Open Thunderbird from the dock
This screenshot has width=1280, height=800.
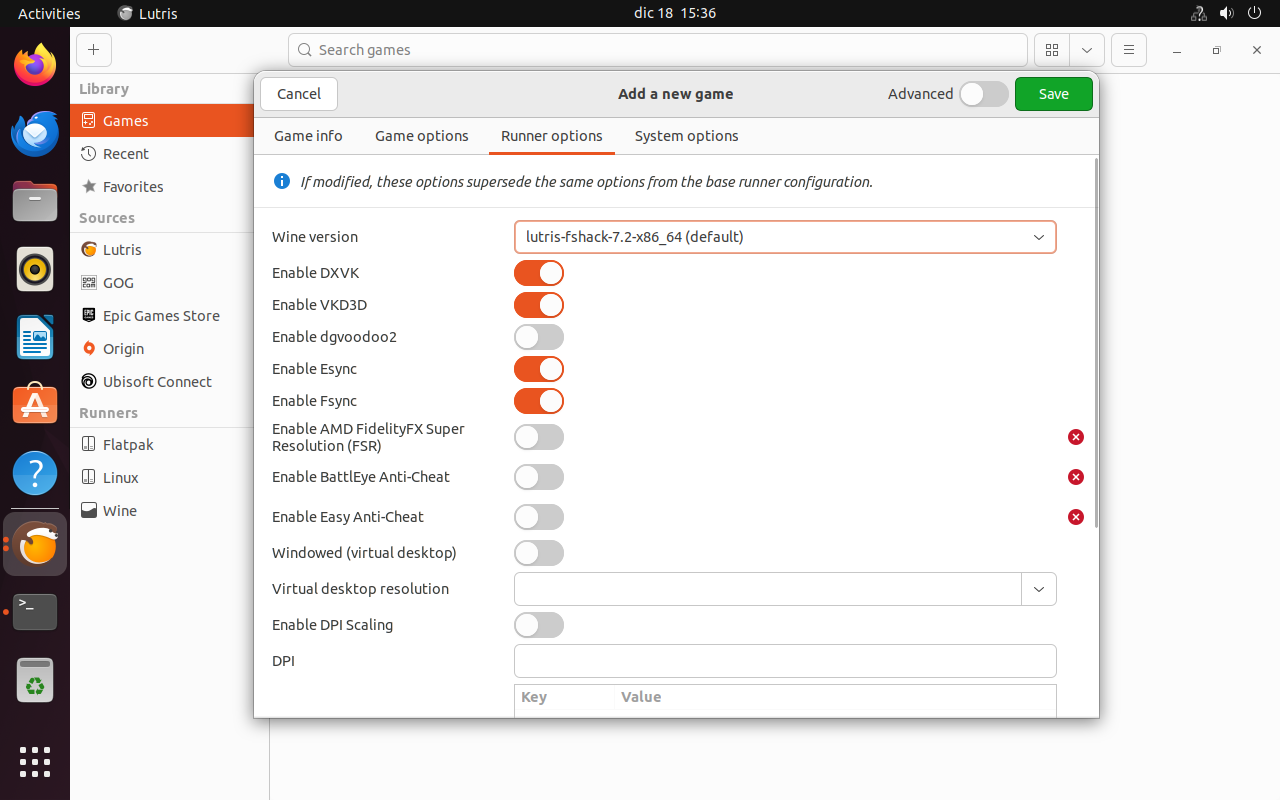tap(35, 134)
